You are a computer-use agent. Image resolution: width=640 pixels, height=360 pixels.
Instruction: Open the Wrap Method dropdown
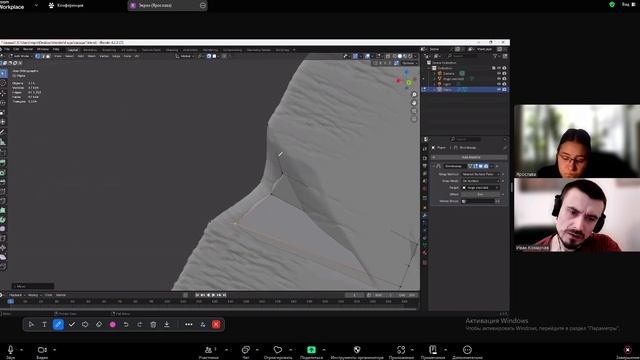tap(480, 174)
